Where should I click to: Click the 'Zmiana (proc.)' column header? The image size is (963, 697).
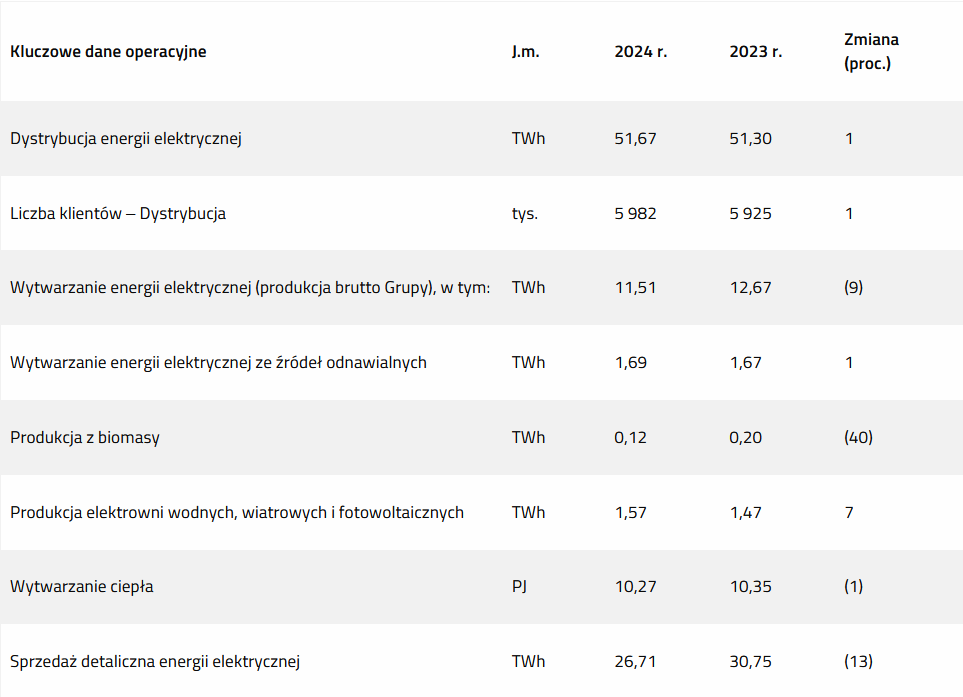click(x=871, y=52)
